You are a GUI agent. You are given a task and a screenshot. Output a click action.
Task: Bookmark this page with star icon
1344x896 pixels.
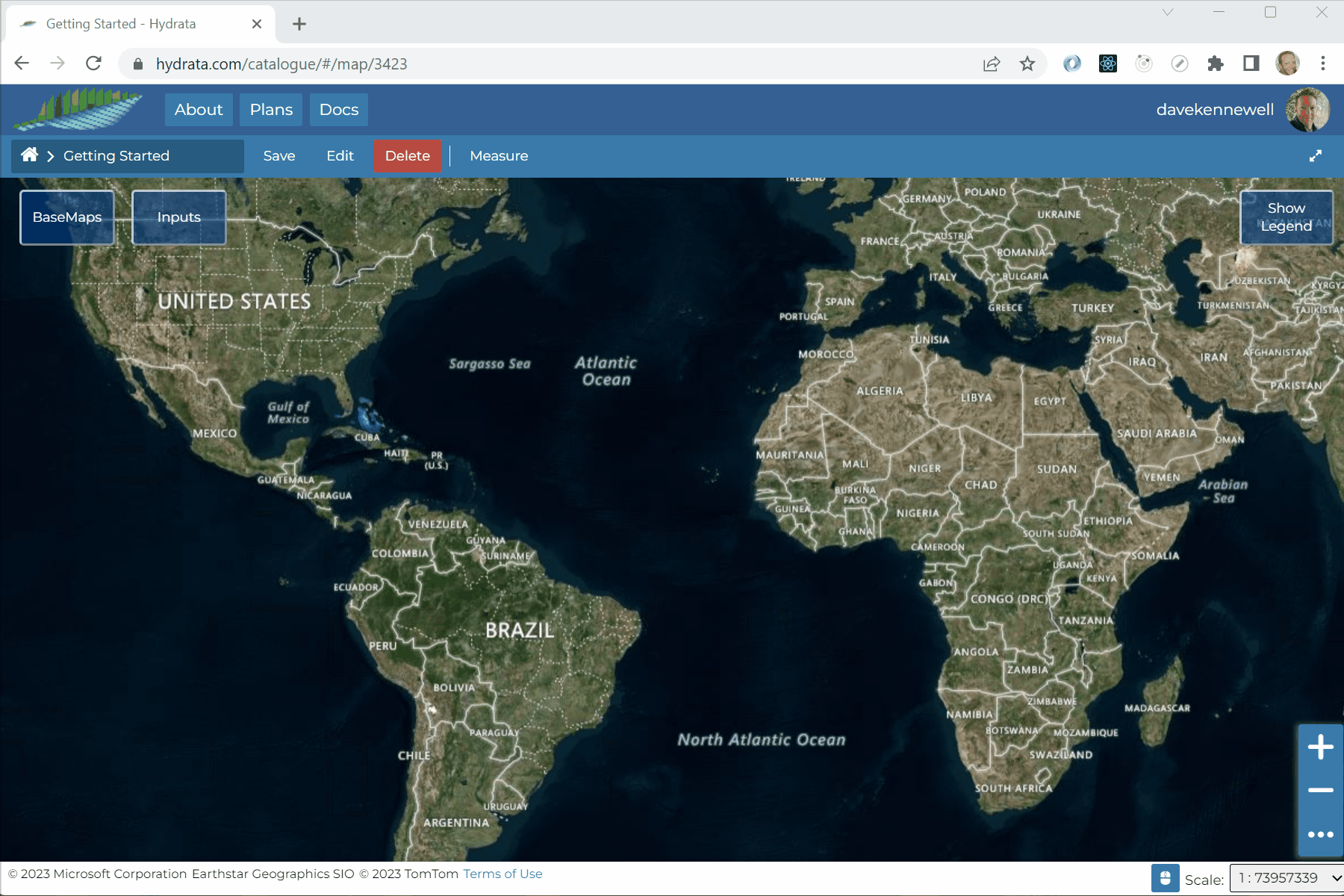[x=1027, y=64]
